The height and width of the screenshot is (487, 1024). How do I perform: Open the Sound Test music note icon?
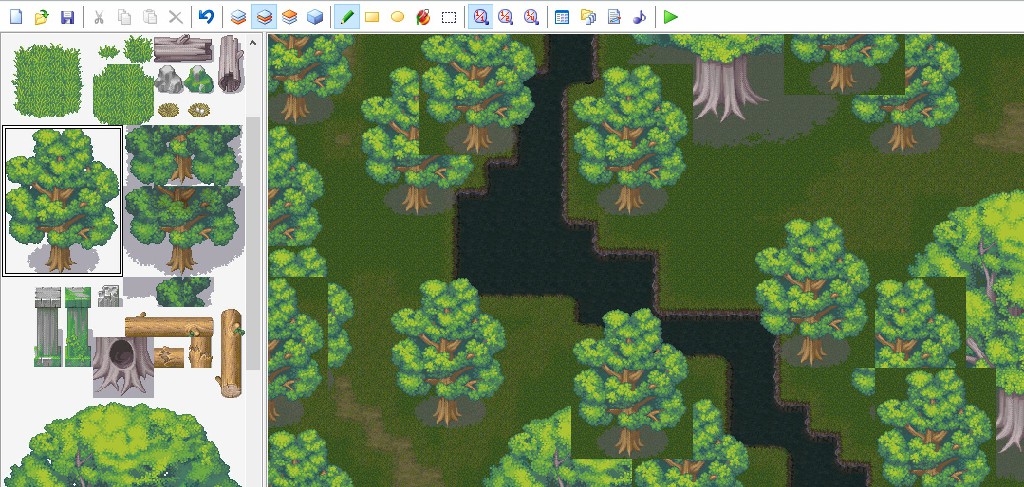click(x=639, y=17)
